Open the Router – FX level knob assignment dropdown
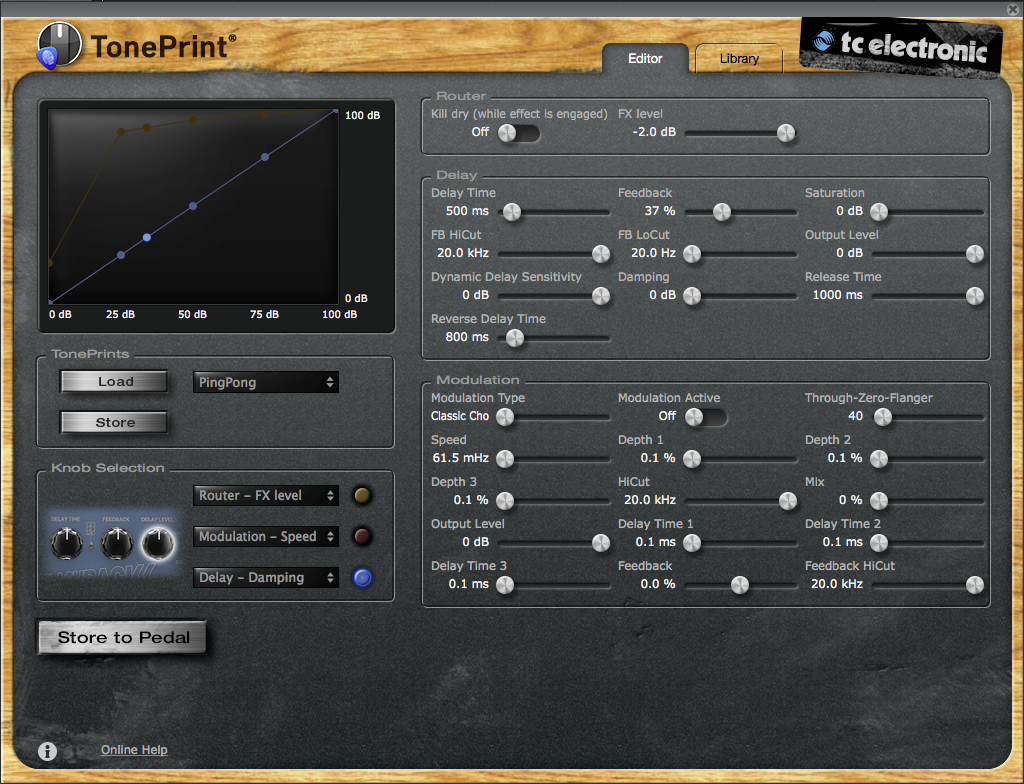Image resolution: width=1024 pixels, height=784 pixels. point(265,495)
